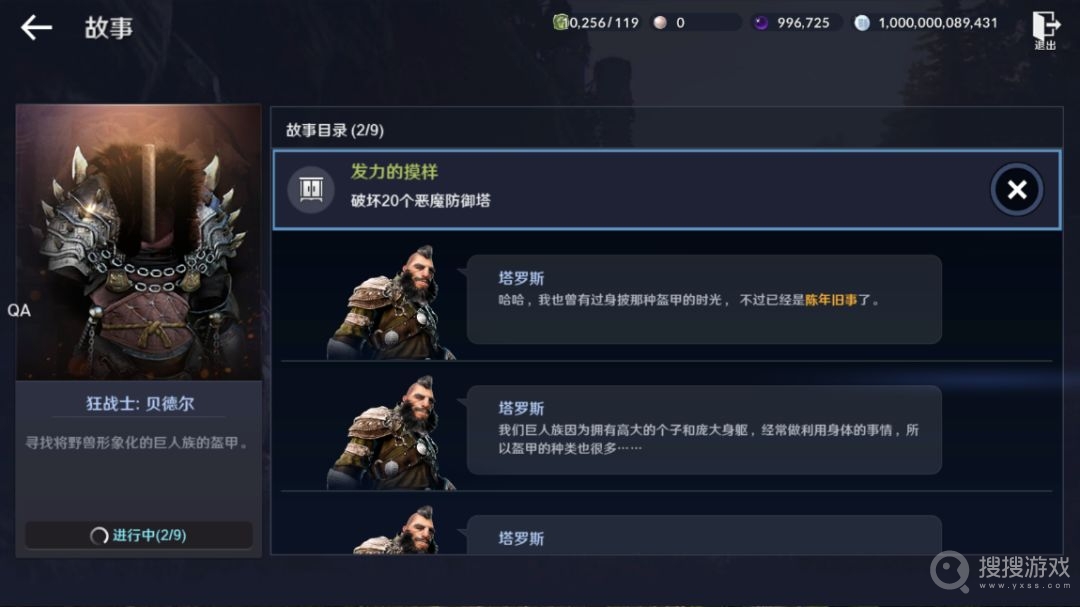Click the 狂战士: 贝德尔 title text
Image resolution: width=1080 pixels, height=607 pixels.
point(140,404)
